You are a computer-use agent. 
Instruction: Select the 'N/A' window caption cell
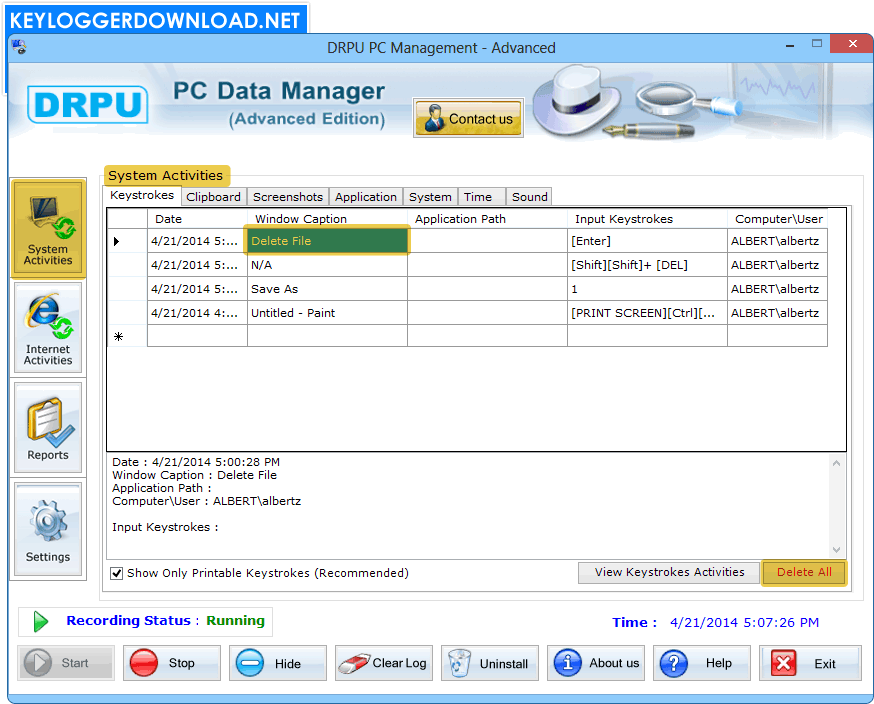coord(327,265)
